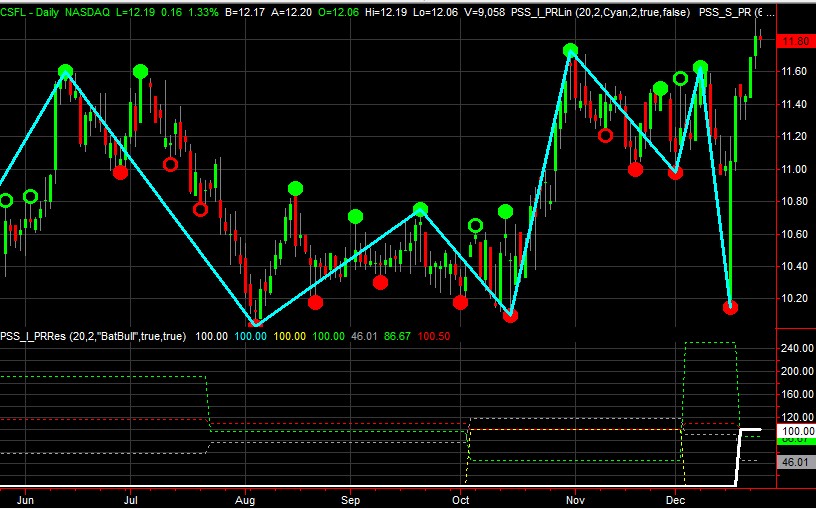Click the green 86.67 indicator value

coord(397,336)
